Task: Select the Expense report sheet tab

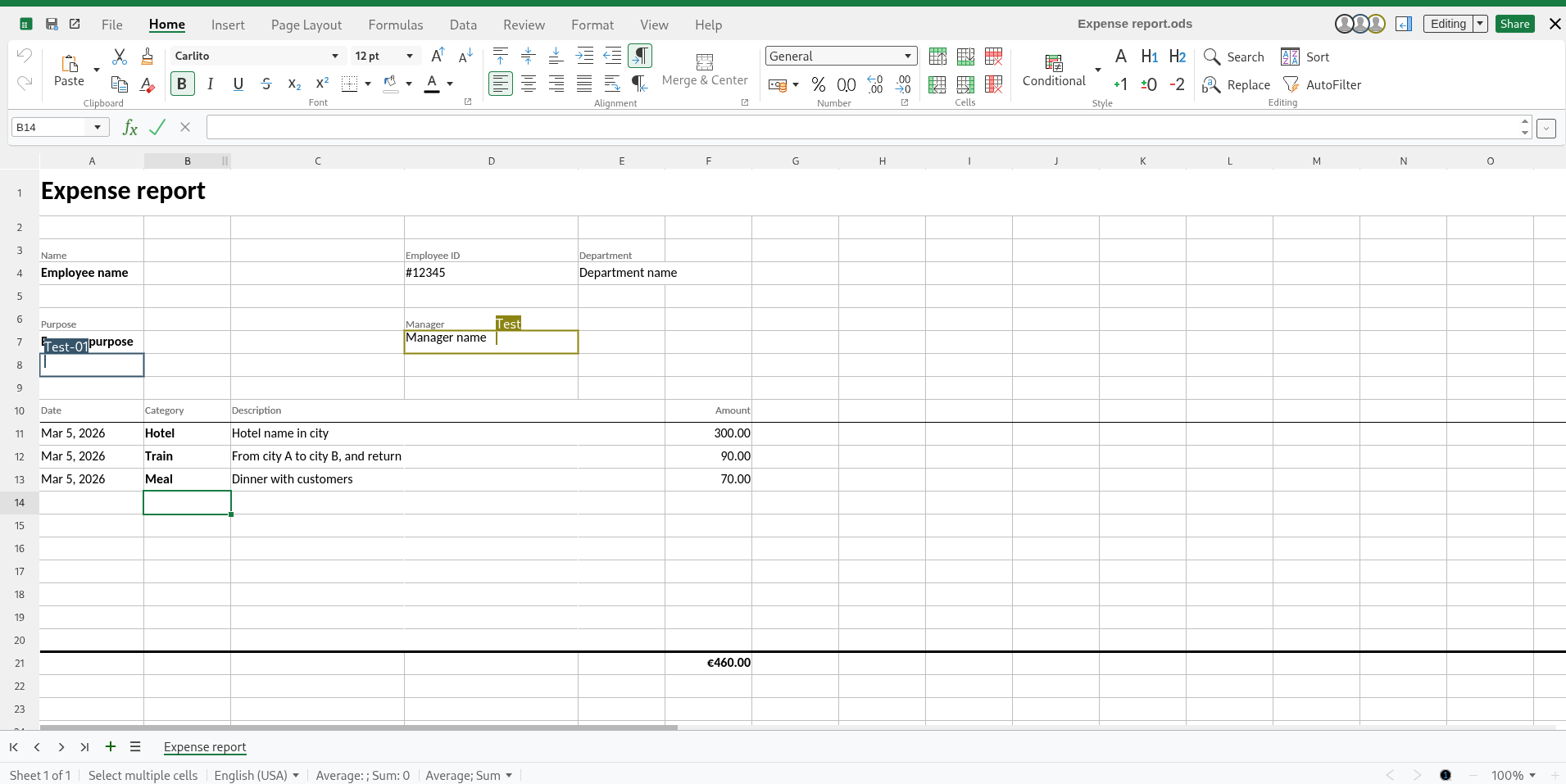Action: pos(204,747)
